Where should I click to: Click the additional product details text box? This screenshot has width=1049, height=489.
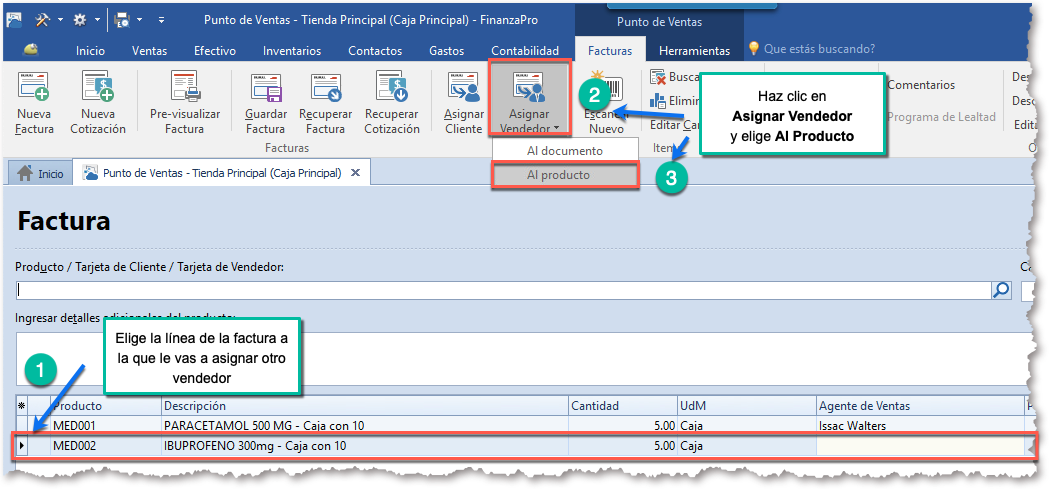[522, 358]
